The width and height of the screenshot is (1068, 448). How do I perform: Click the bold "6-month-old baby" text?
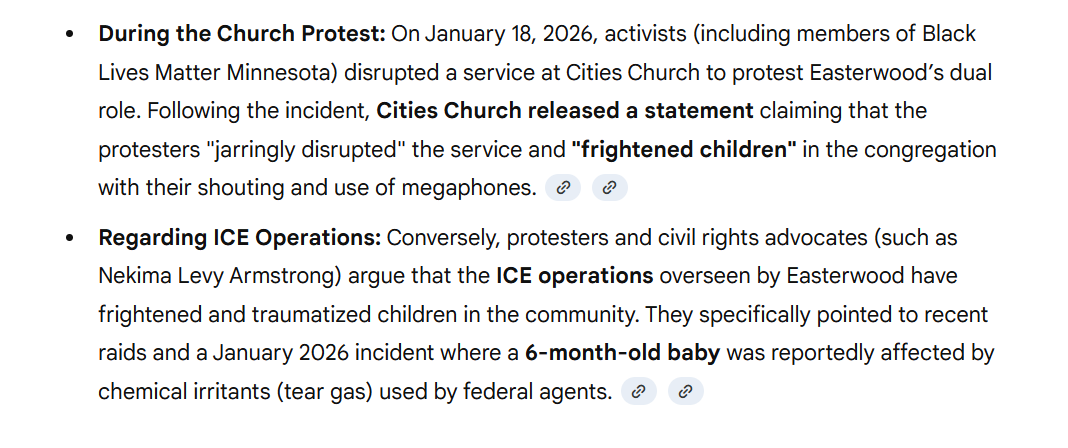(622, 354)
